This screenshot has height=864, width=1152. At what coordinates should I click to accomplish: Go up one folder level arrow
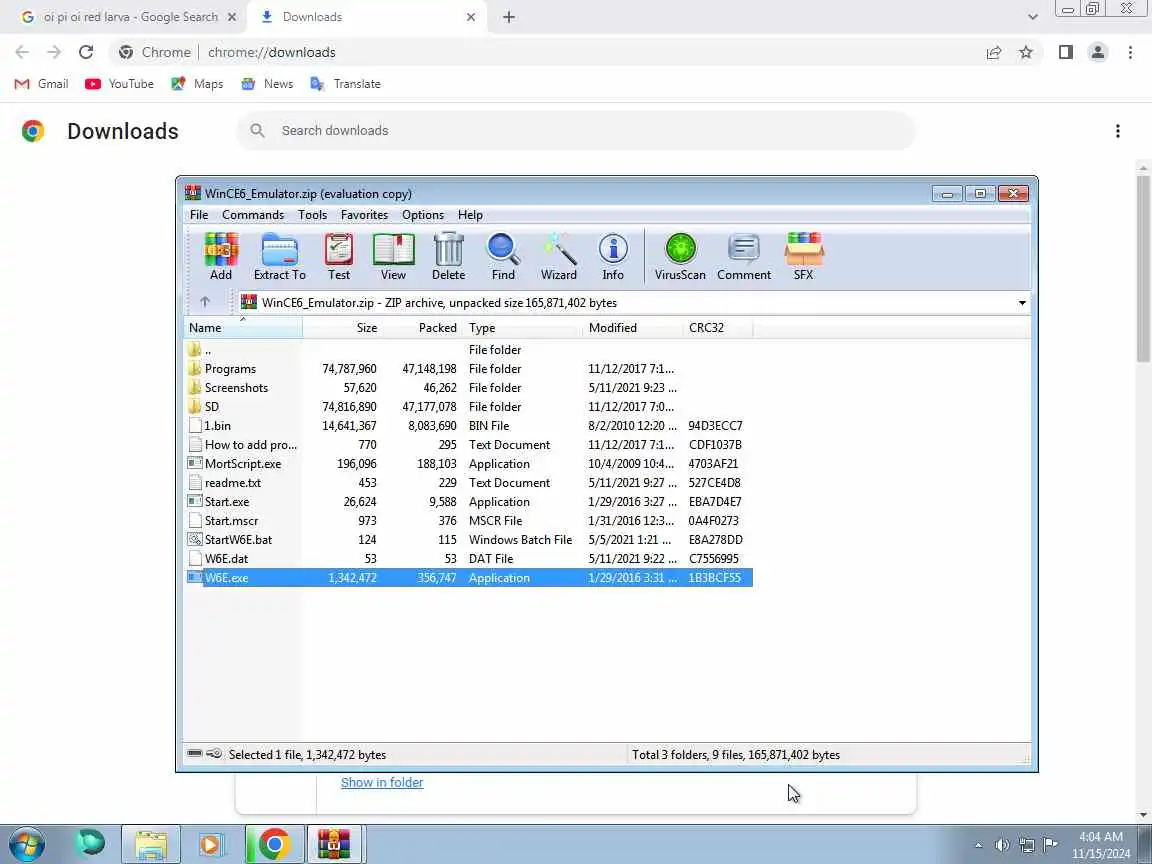(205, 302)
